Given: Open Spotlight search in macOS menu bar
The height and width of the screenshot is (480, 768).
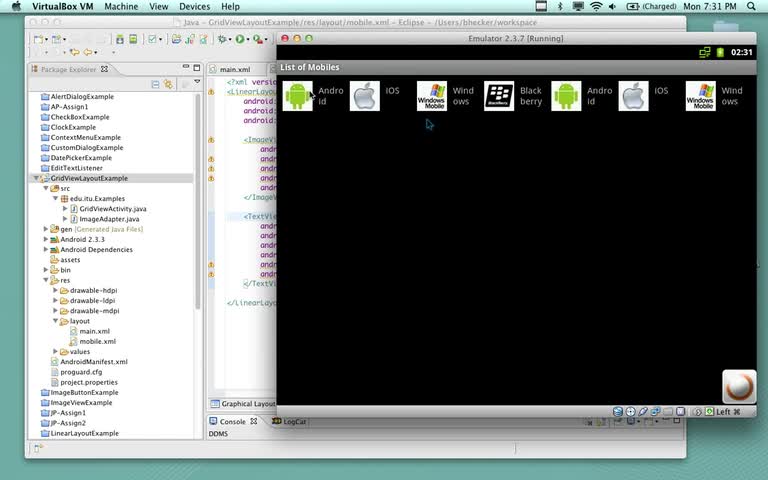Looking at the screenshot, I should click(x=751, y=6).
